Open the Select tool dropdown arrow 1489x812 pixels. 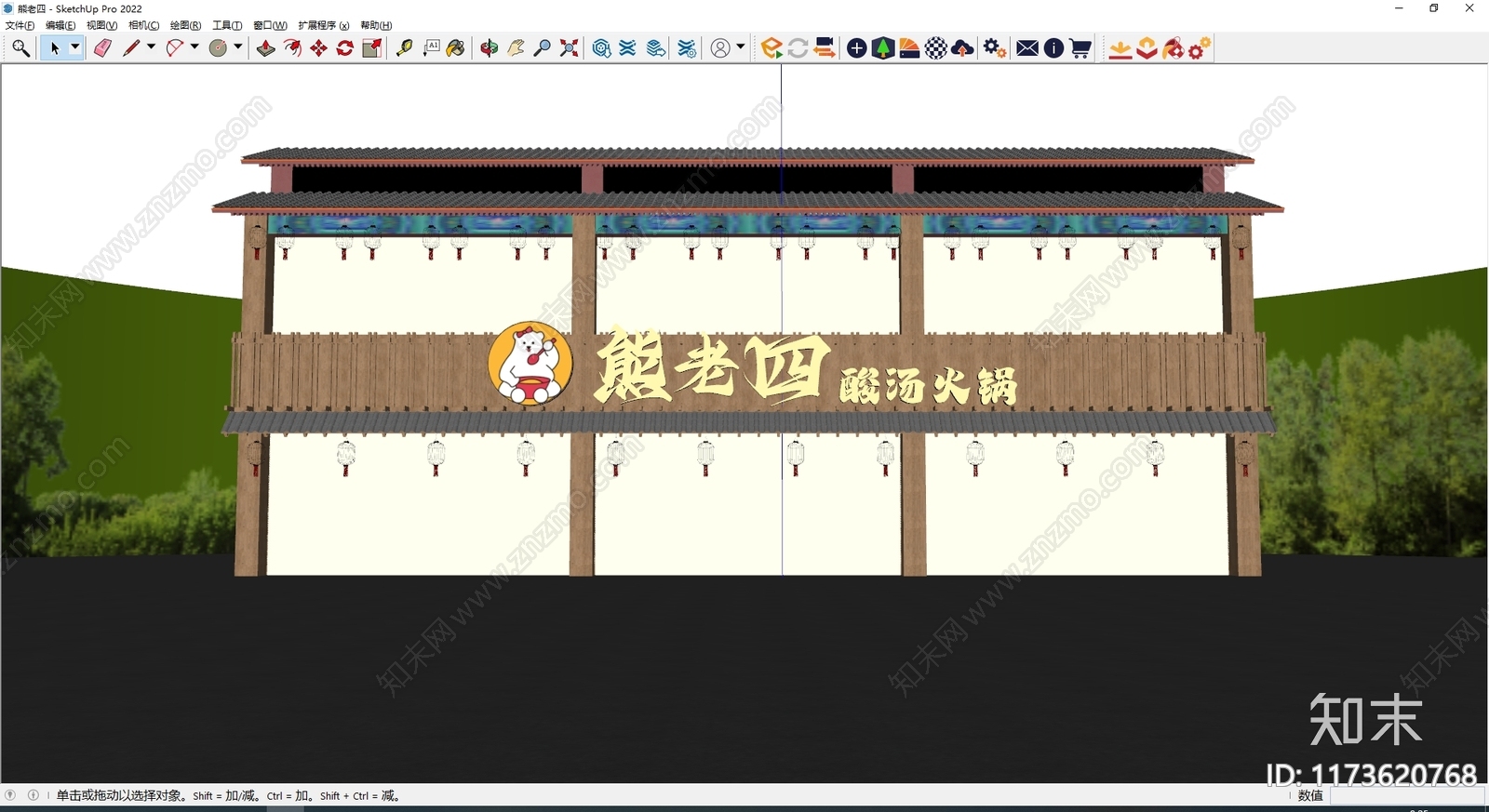(75, 47)
